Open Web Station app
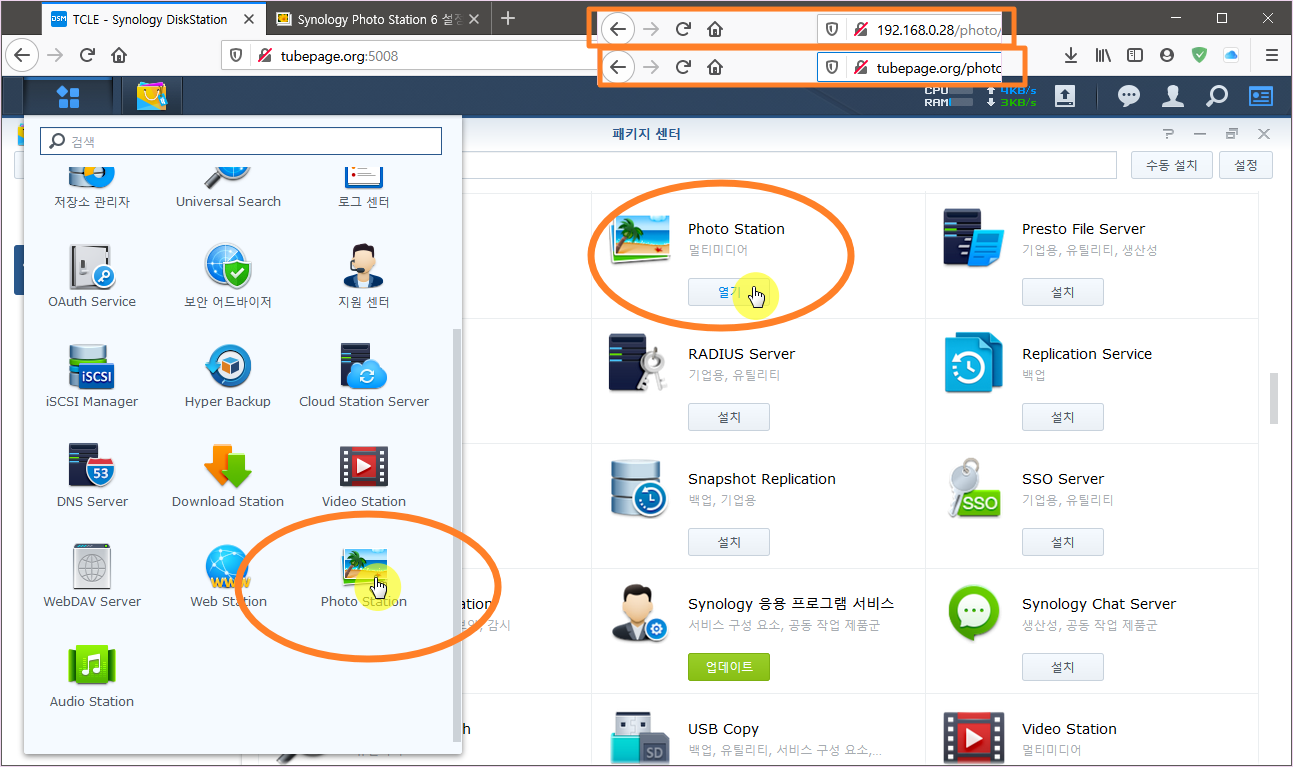 click(x=228, y=575)
